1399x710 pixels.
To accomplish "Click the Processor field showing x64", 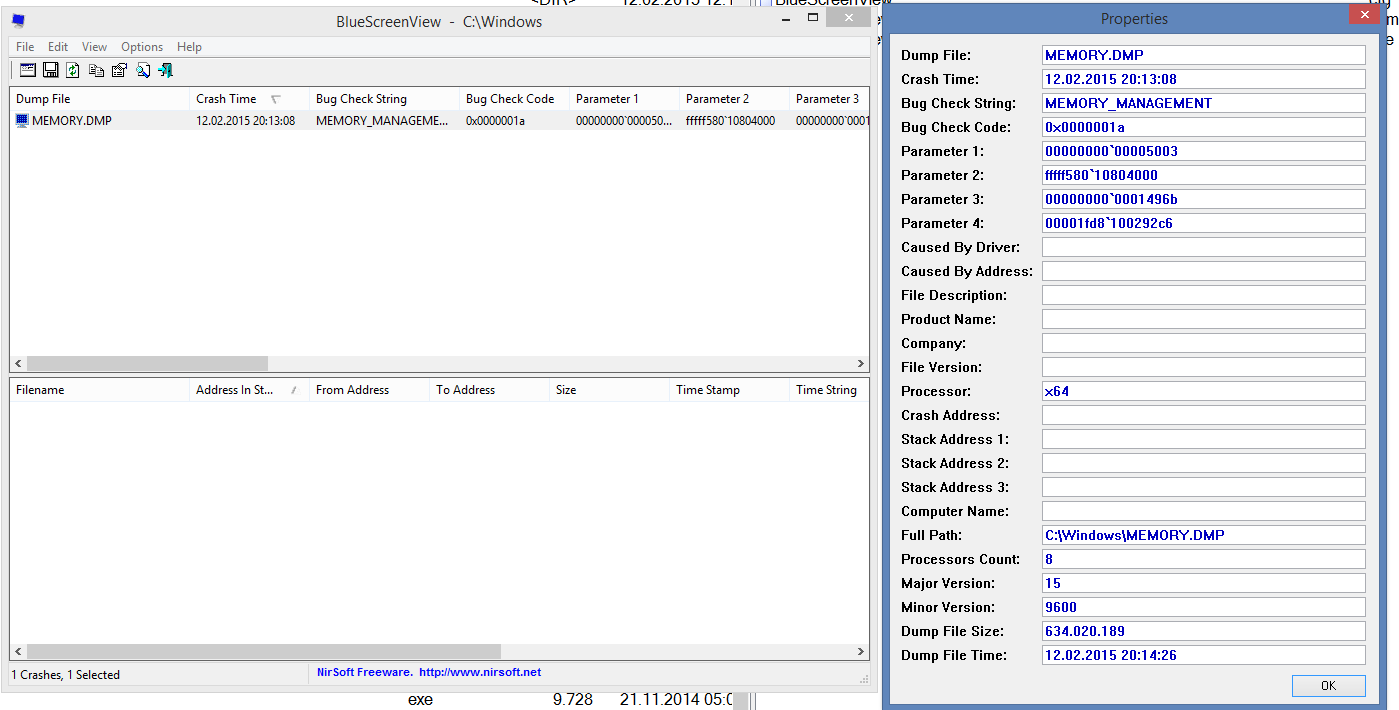I will coord(1203,391).
